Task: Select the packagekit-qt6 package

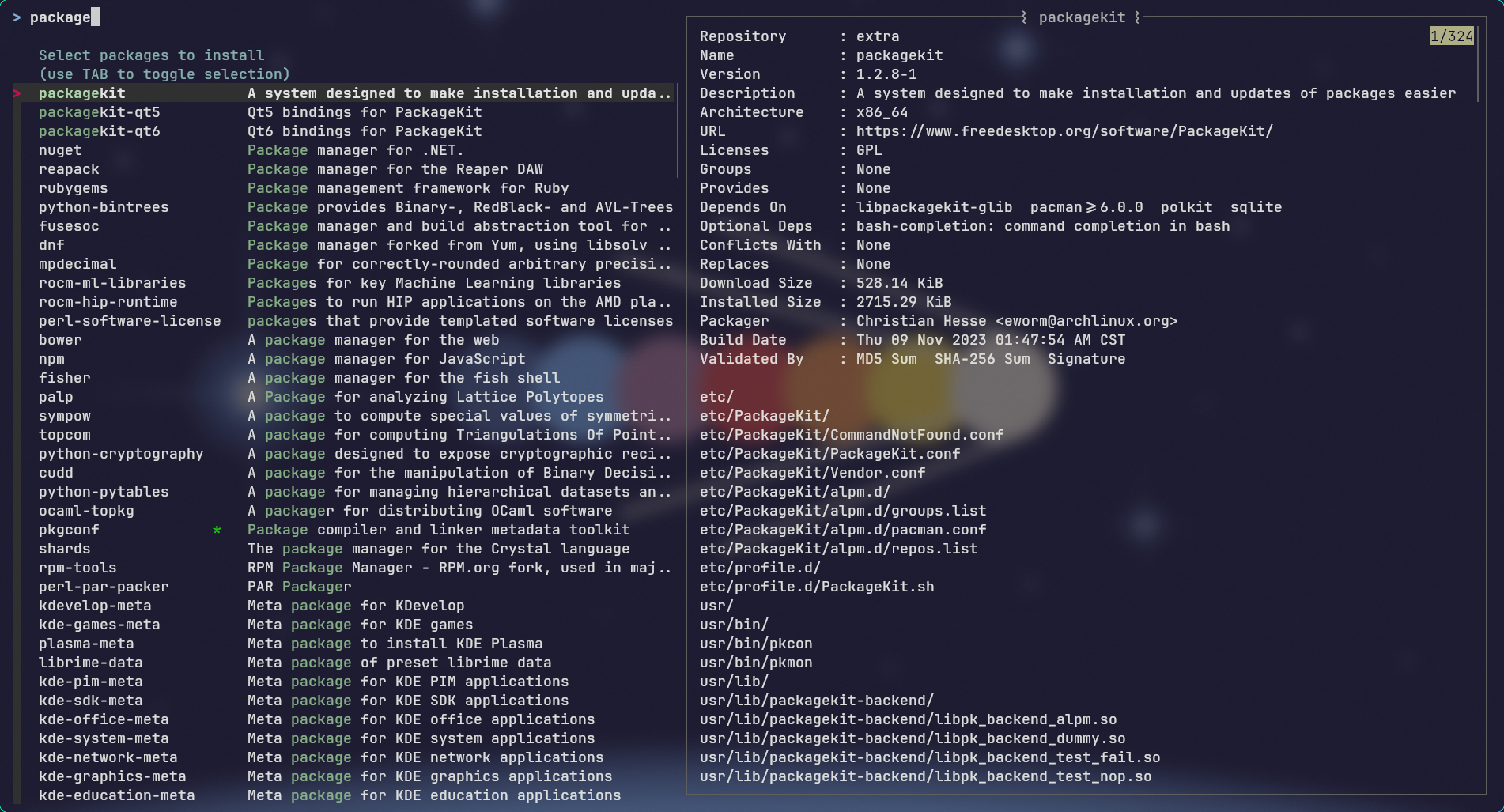Action: point(343,131)
